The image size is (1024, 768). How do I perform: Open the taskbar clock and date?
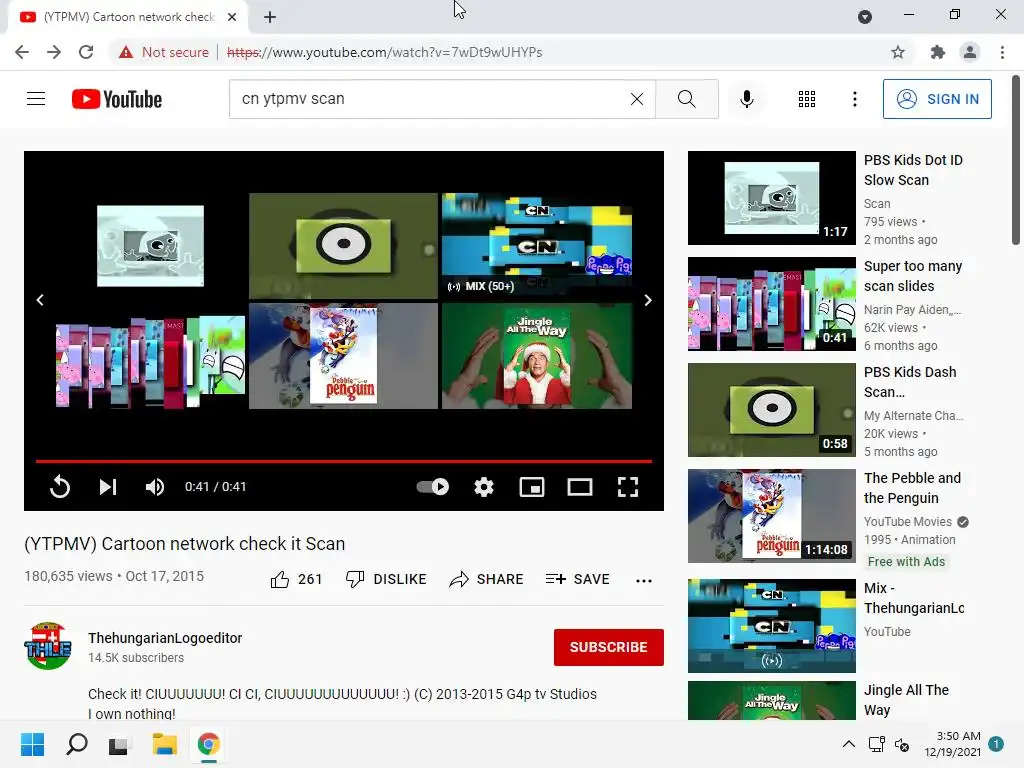click(x=952, y=744)
